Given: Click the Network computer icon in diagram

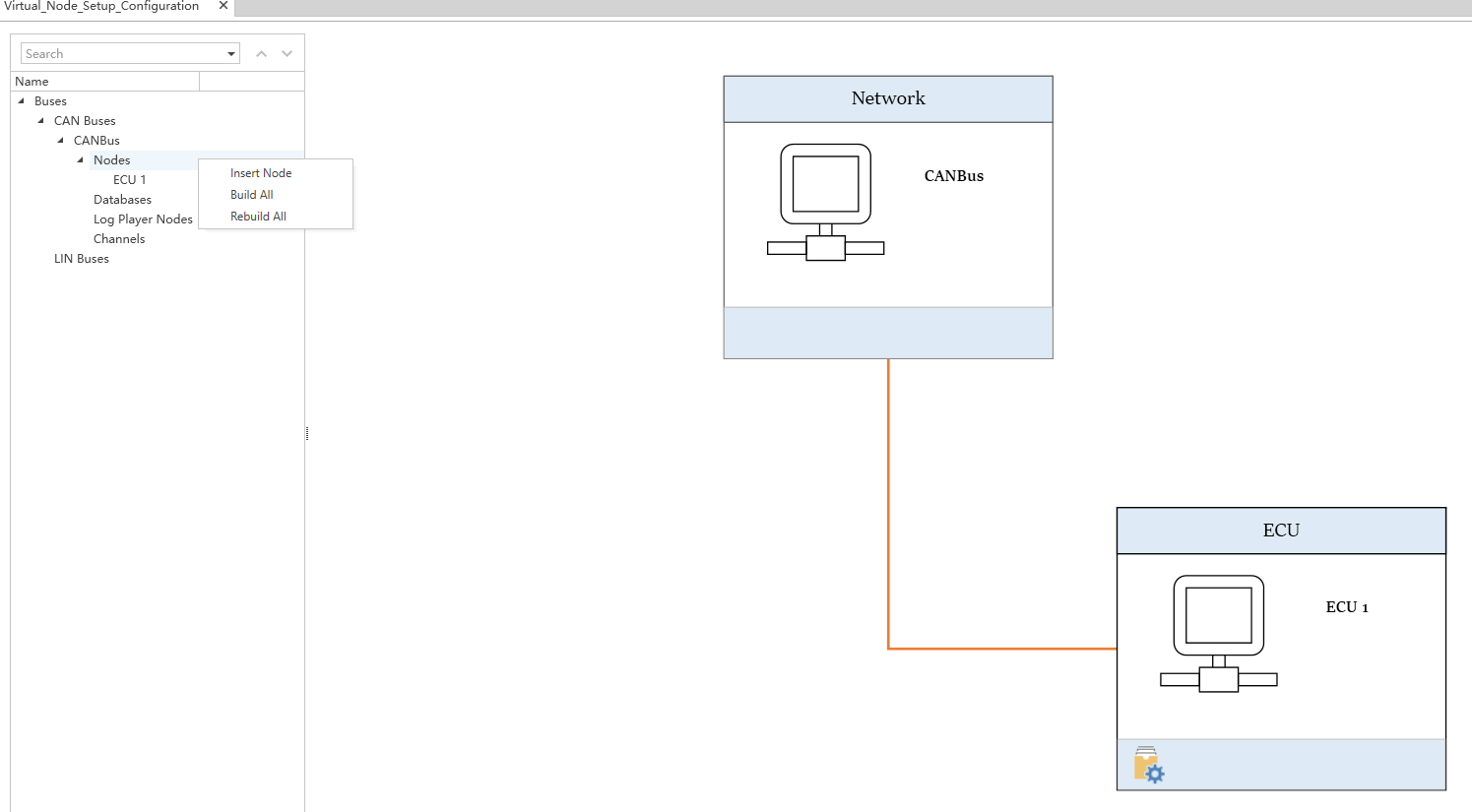Looking at the screenshot, I should coord(825,202).
